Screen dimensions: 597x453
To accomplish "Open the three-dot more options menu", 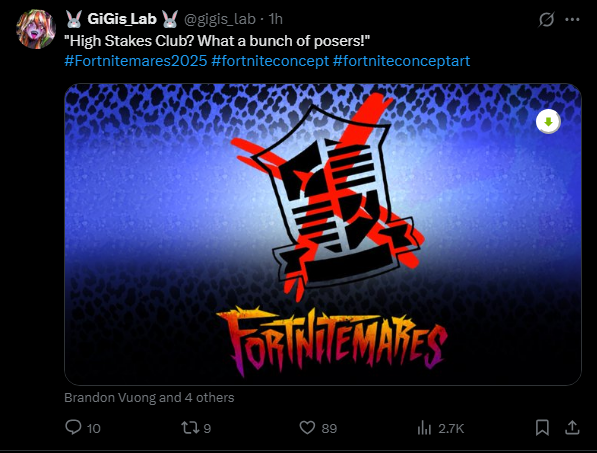I will click(x=572, y=19).
